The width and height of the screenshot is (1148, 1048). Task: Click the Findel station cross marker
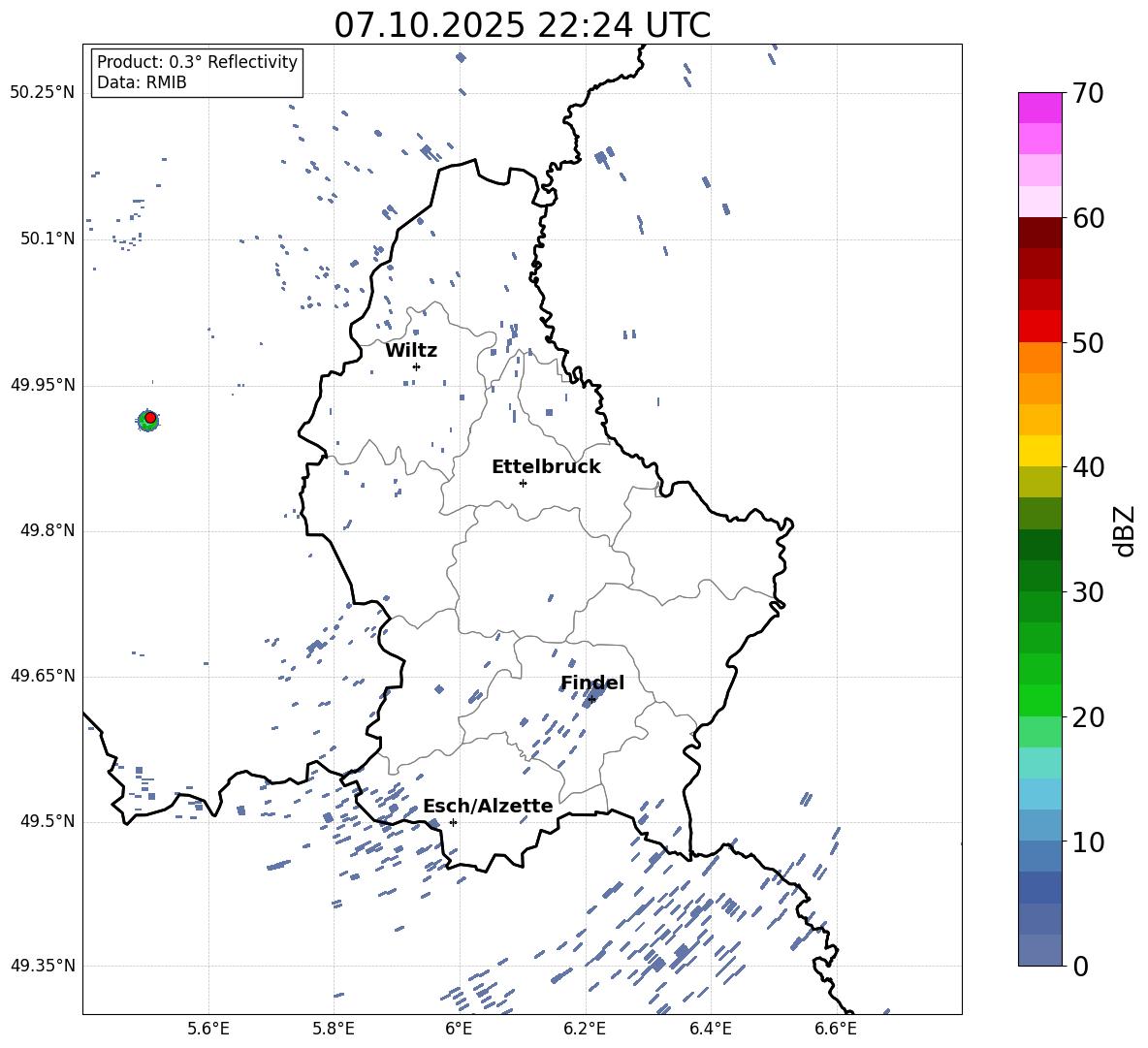coord(591,700)
